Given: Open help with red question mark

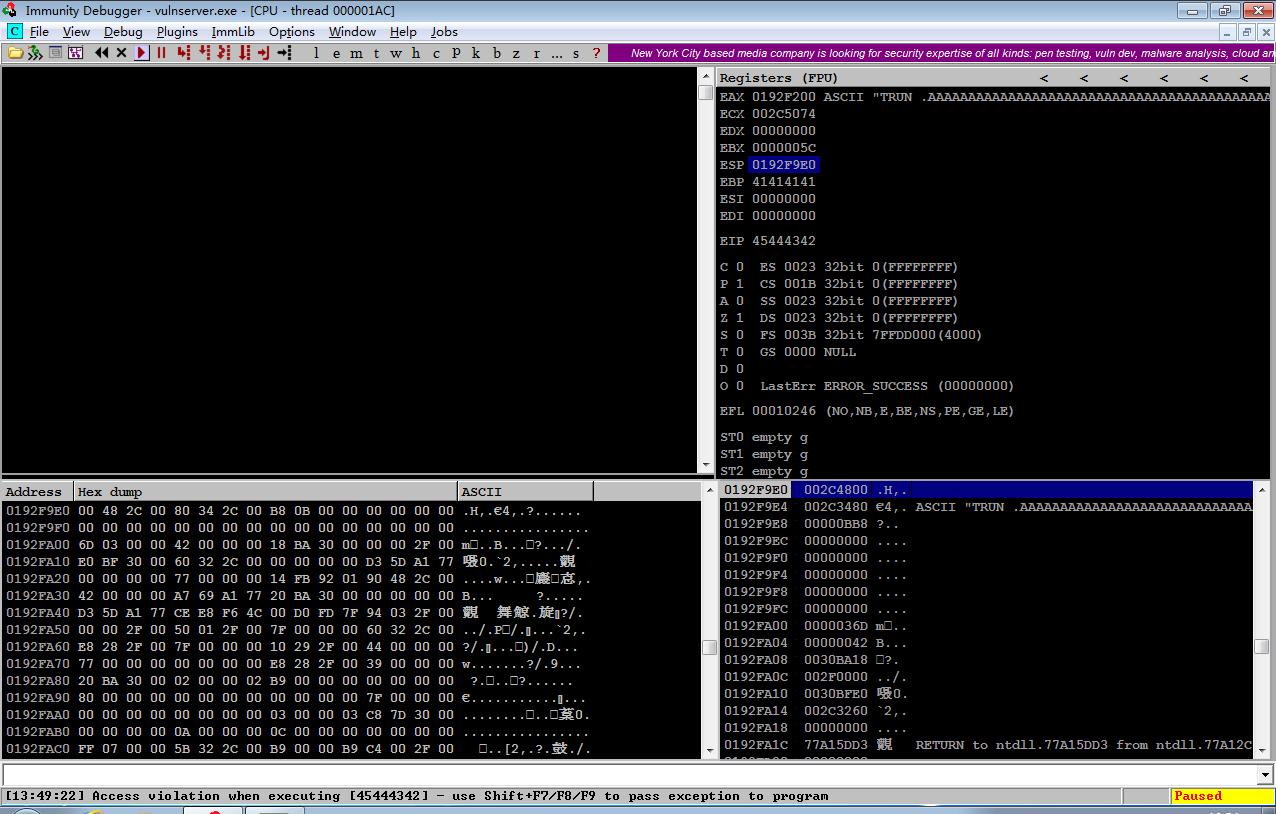Looking at the screenshot, I should point(597,53).
